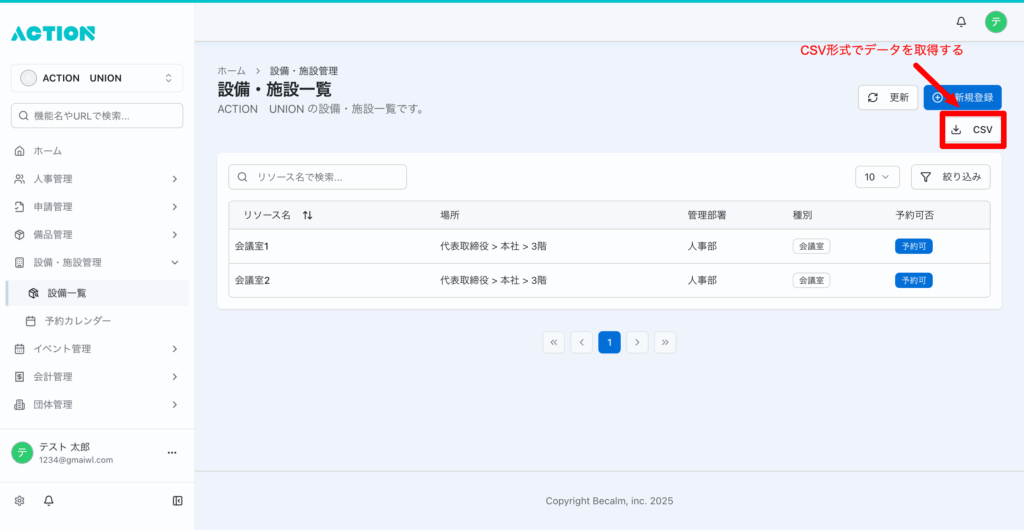
Task: Go to the last page with double-arrow
Action: [x=665, y=342]
